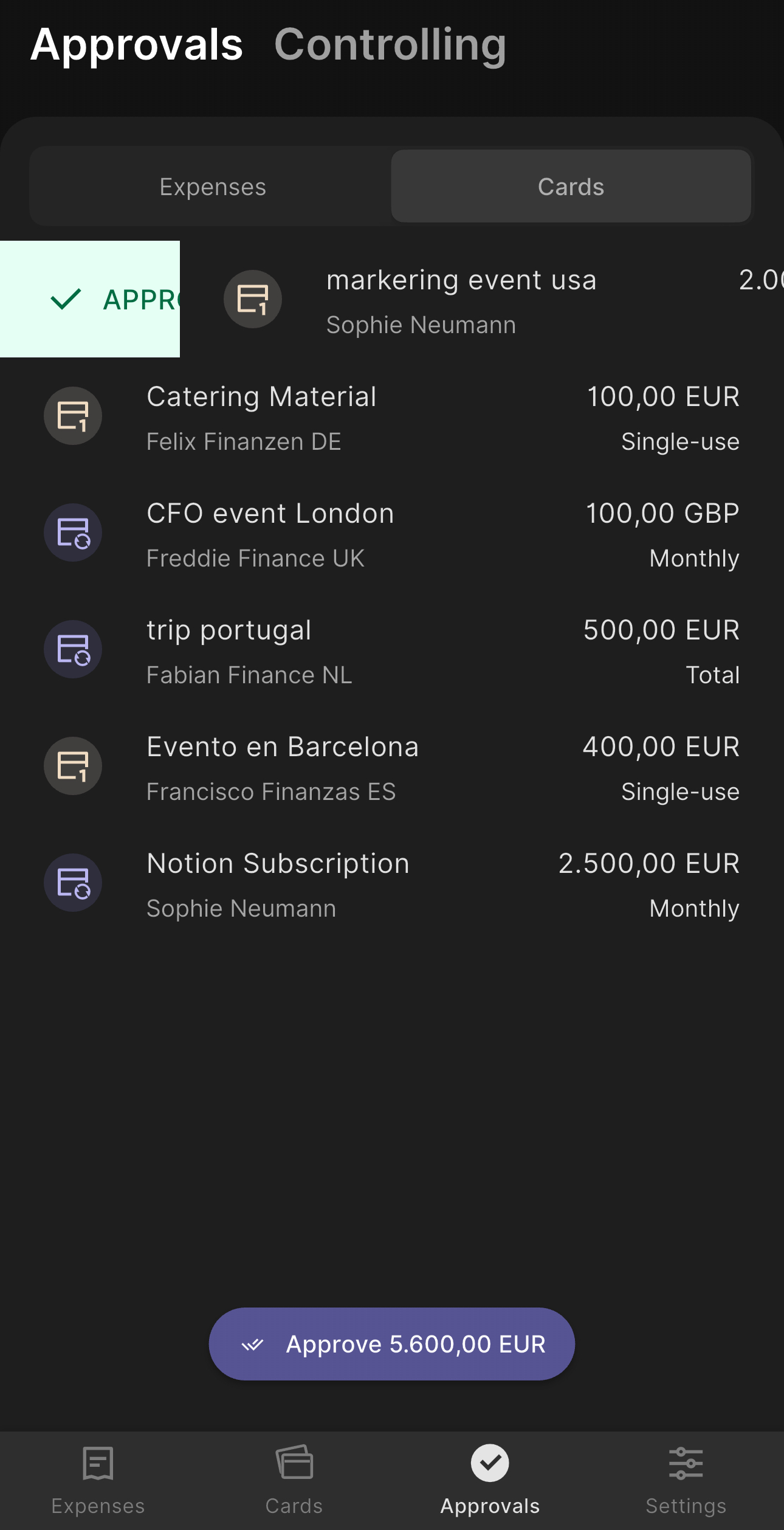
Task: Tap the single-use card icon for Catering Material
Action: point(73,416)
